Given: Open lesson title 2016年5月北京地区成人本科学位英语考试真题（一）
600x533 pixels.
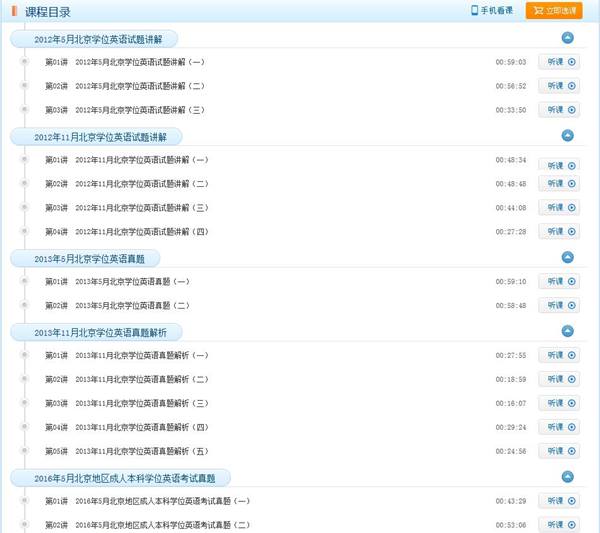Looking at the screenshot, I should [162, 501].
